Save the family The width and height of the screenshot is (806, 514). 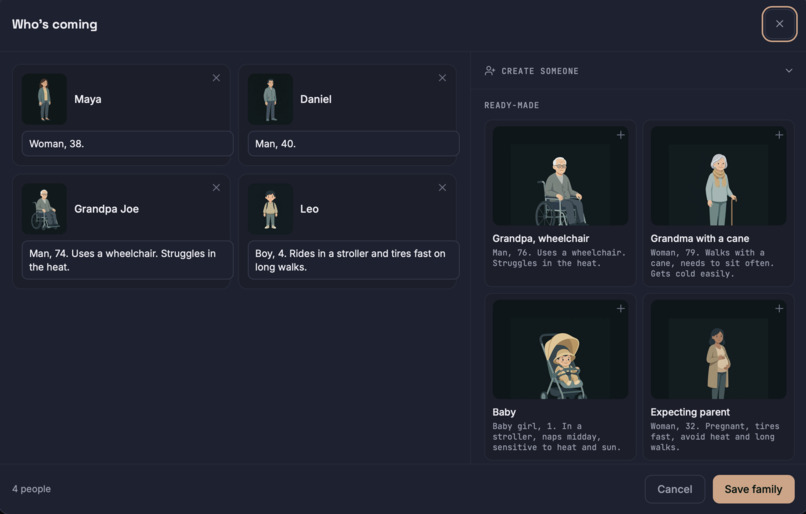click(x=754, y=489)
